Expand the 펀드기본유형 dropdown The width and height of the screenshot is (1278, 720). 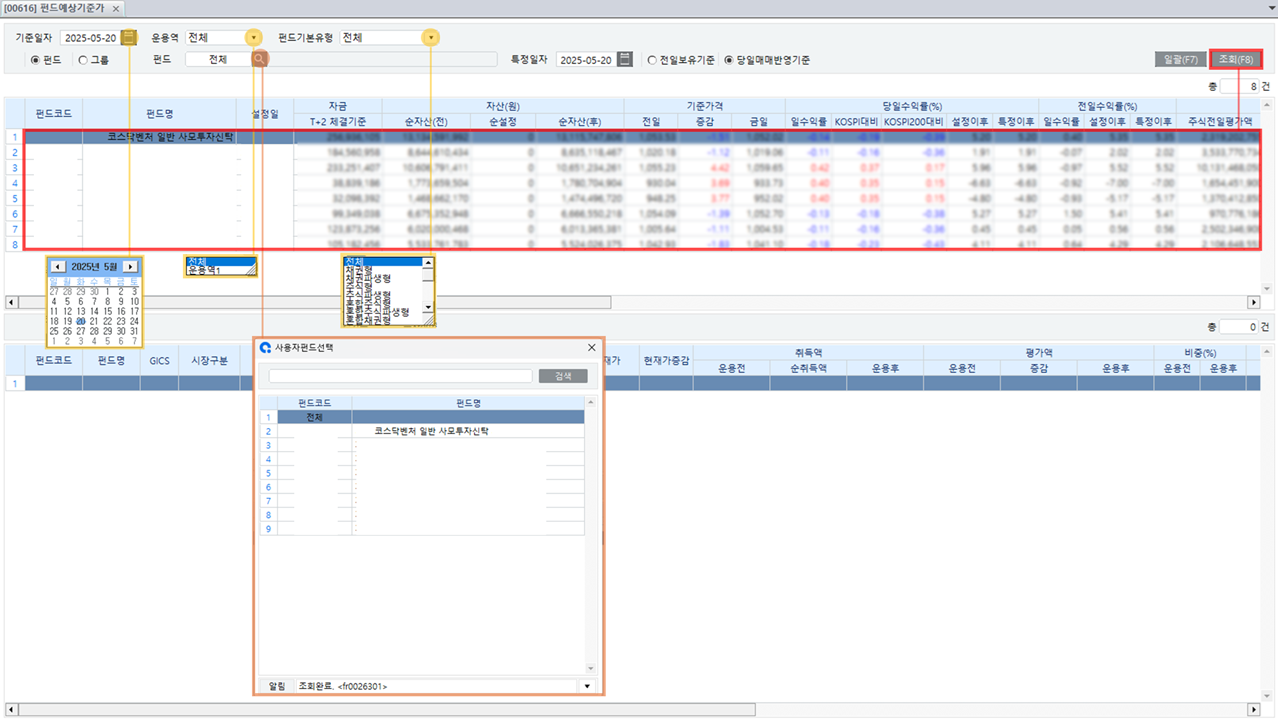point(431,38)
